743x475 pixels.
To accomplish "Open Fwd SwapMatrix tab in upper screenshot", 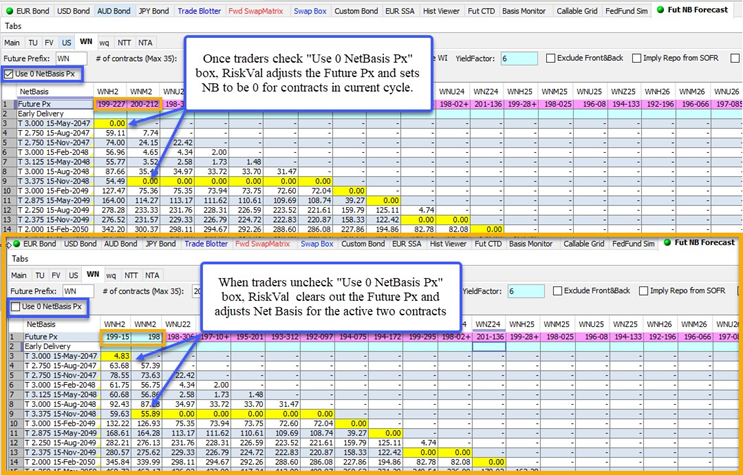I will (256, 10).
